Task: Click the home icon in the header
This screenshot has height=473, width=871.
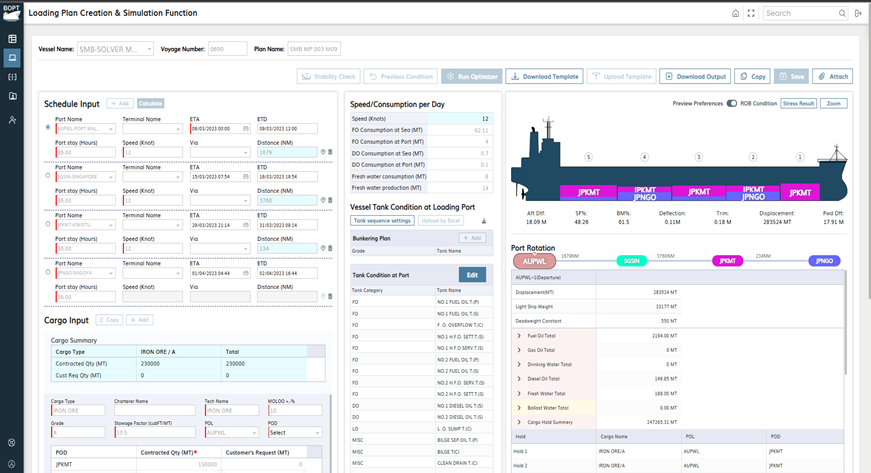Action: [x=736, y=13]
